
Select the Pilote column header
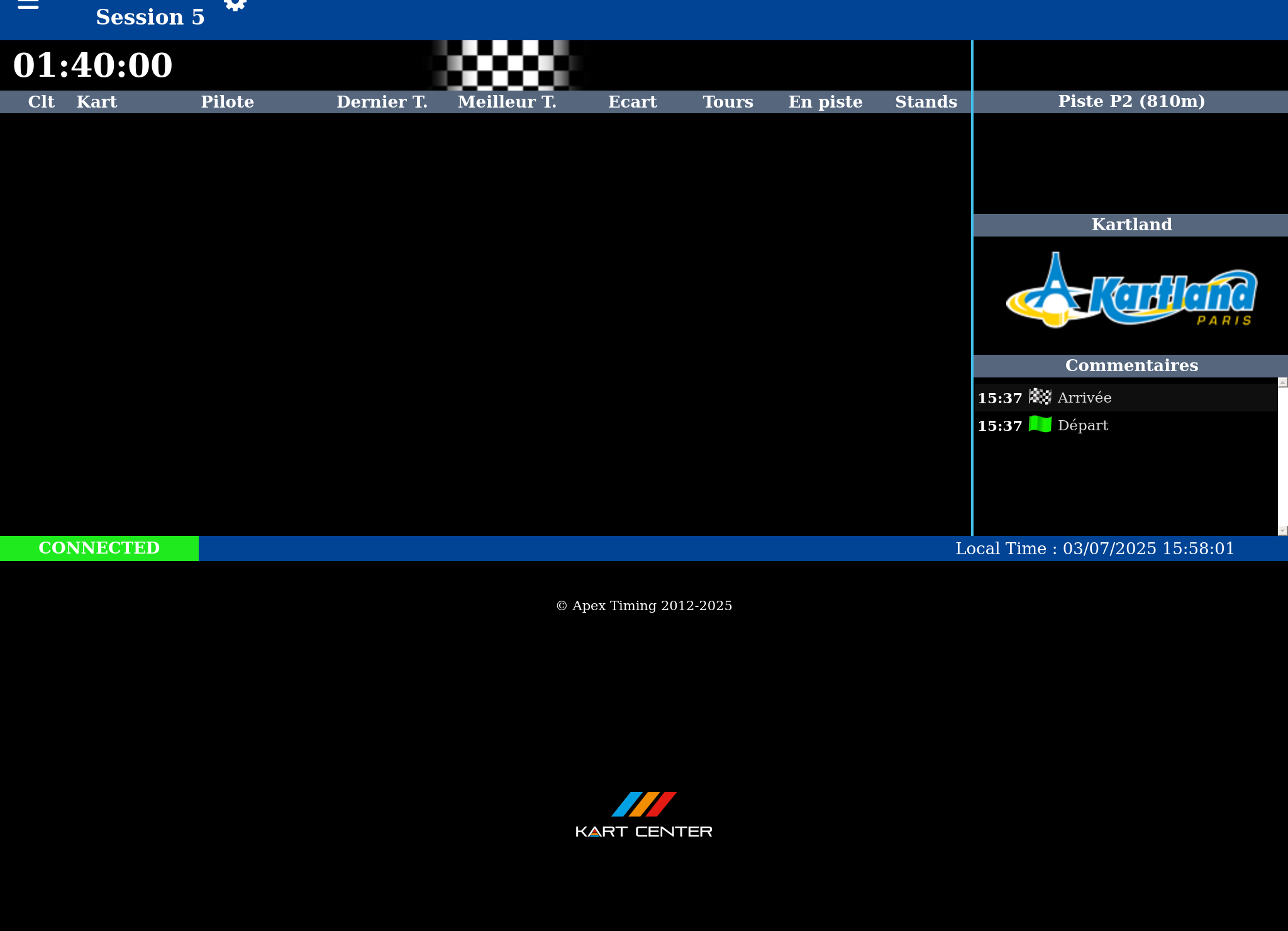click(227, 102)
